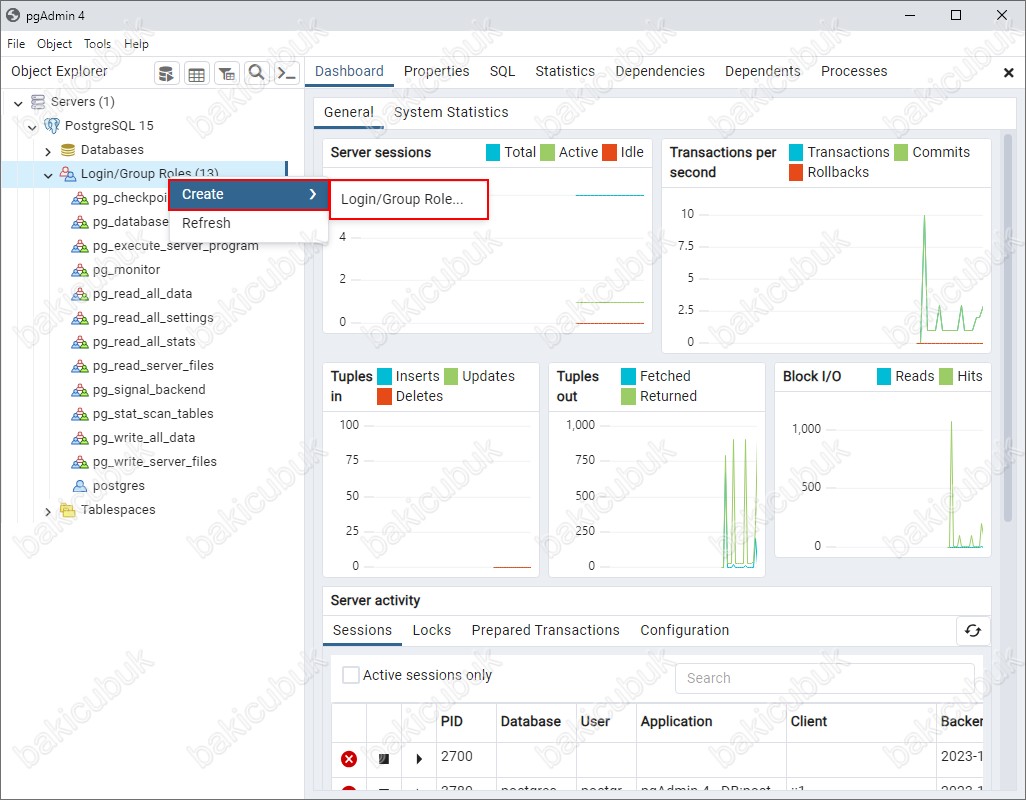Click the Login/Group Roles icon
The width and height of the screenshot is (1026, 800).
click(67, 174)
